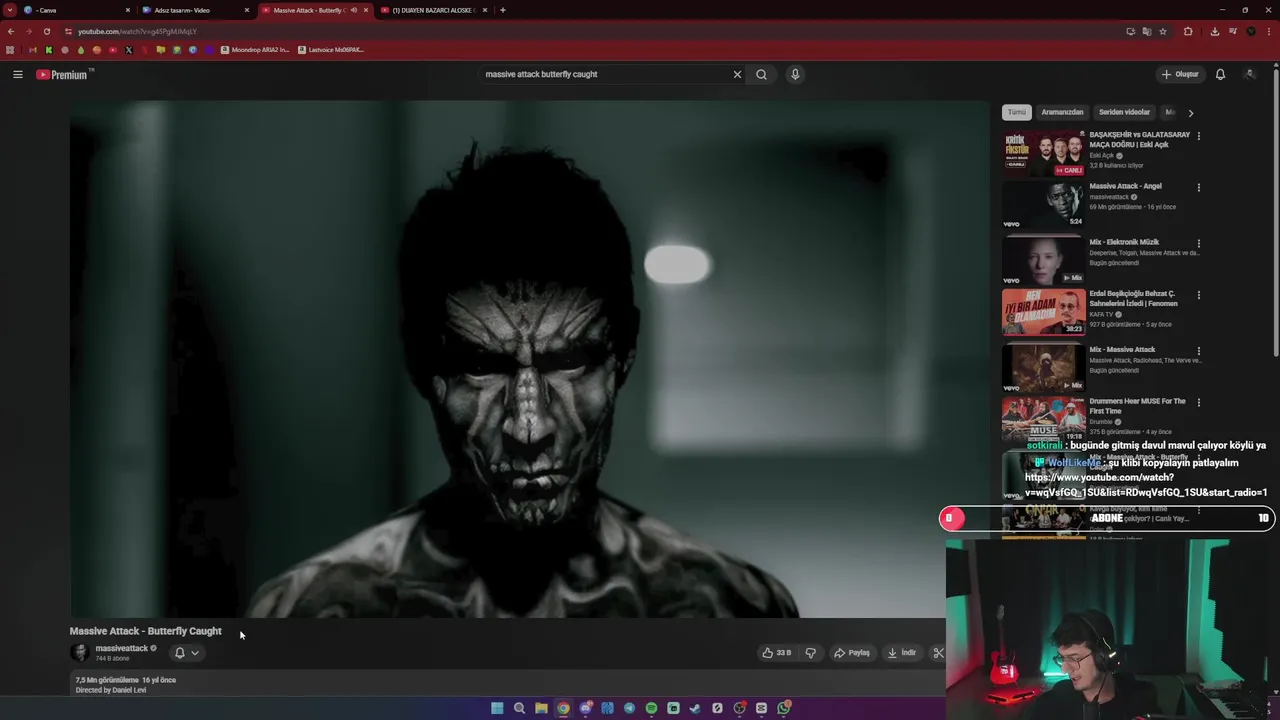The height and width of the screenshot is (720, 1280).
Task: Open BAŞAKŞEHİR vs GALATASARAY live thumbnail
Action: tap(1043, 153)
